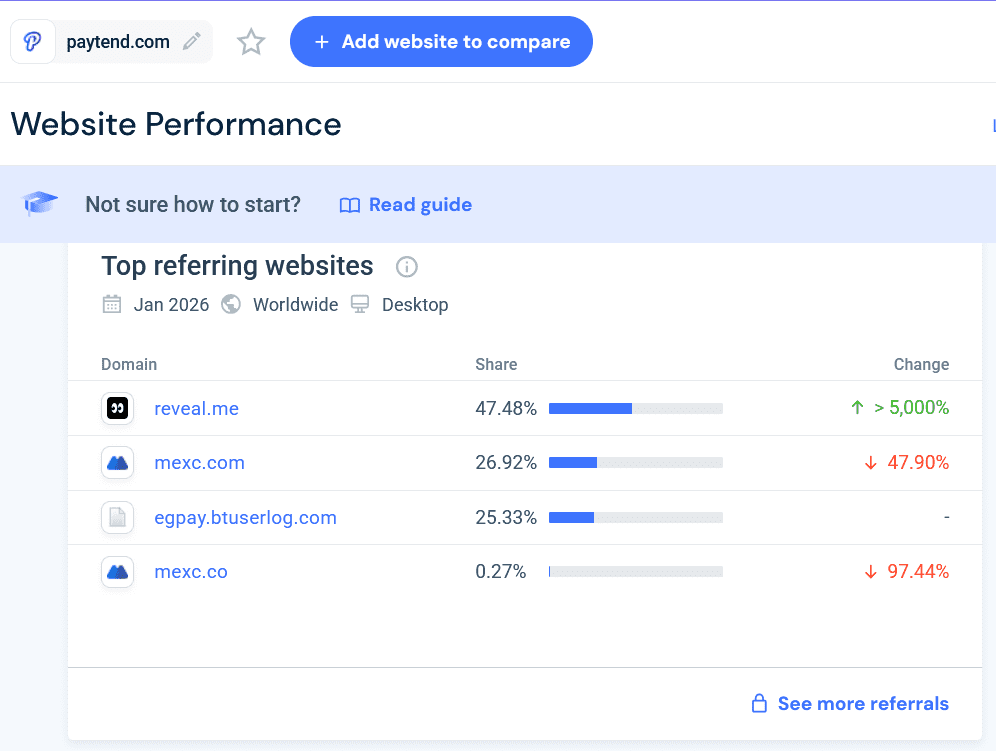Select the Domain column header
996x751 pixels.
pyautogui.click(x=129, y=364)
